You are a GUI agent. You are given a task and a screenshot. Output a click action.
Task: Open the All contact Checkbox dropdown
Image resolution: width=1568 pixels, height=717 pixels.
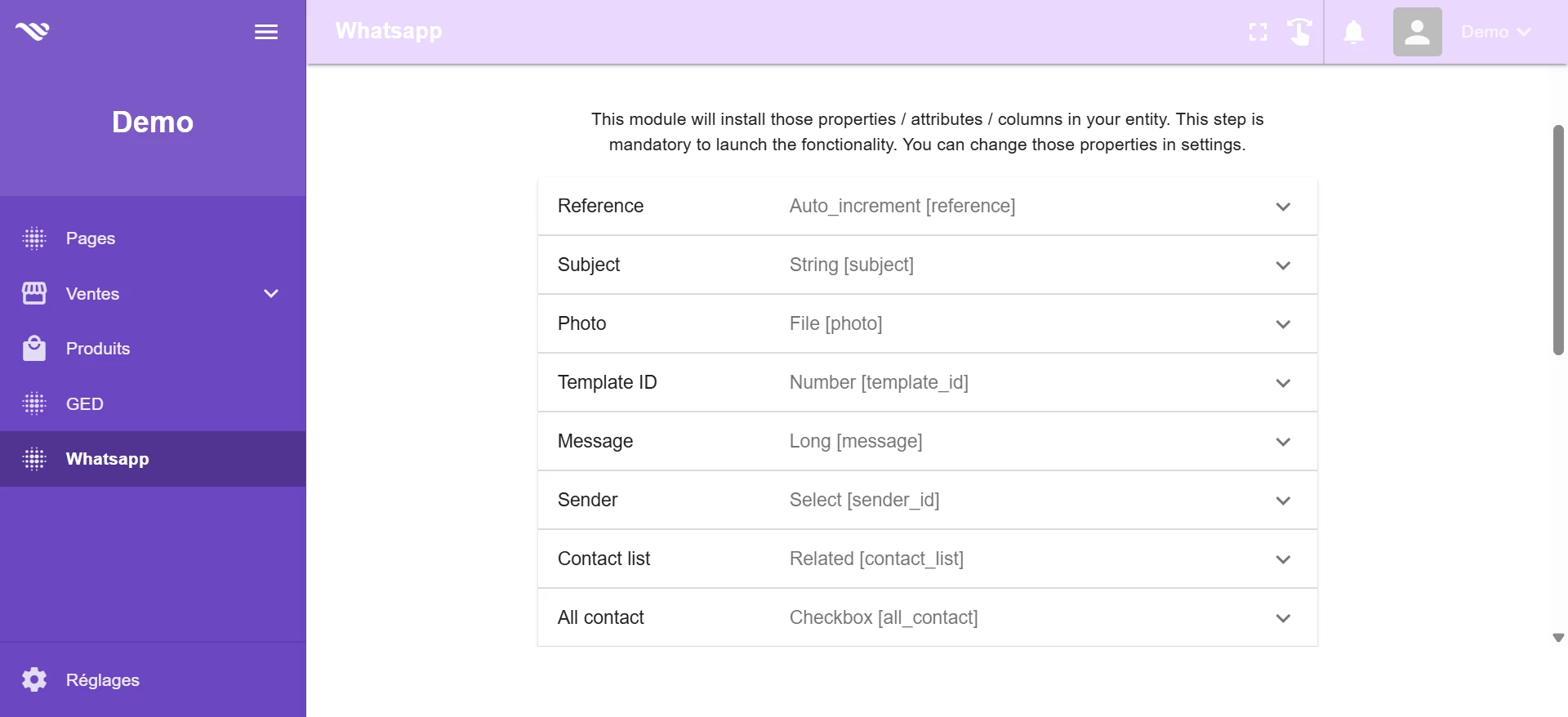click(1283, 618)
